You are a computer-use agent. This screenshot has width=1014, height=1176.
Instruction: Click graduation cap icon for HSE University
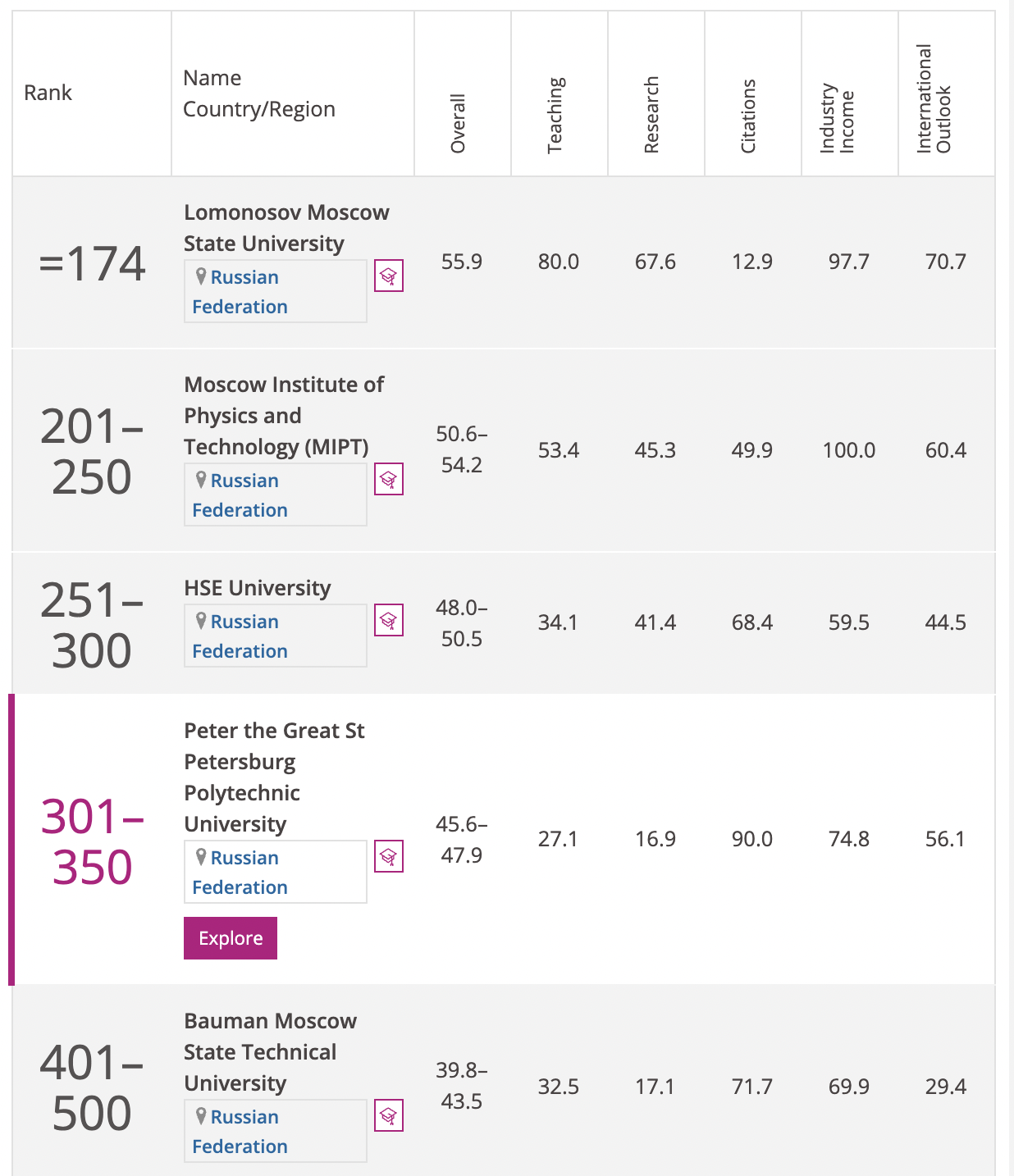click(x=389, y=621)
